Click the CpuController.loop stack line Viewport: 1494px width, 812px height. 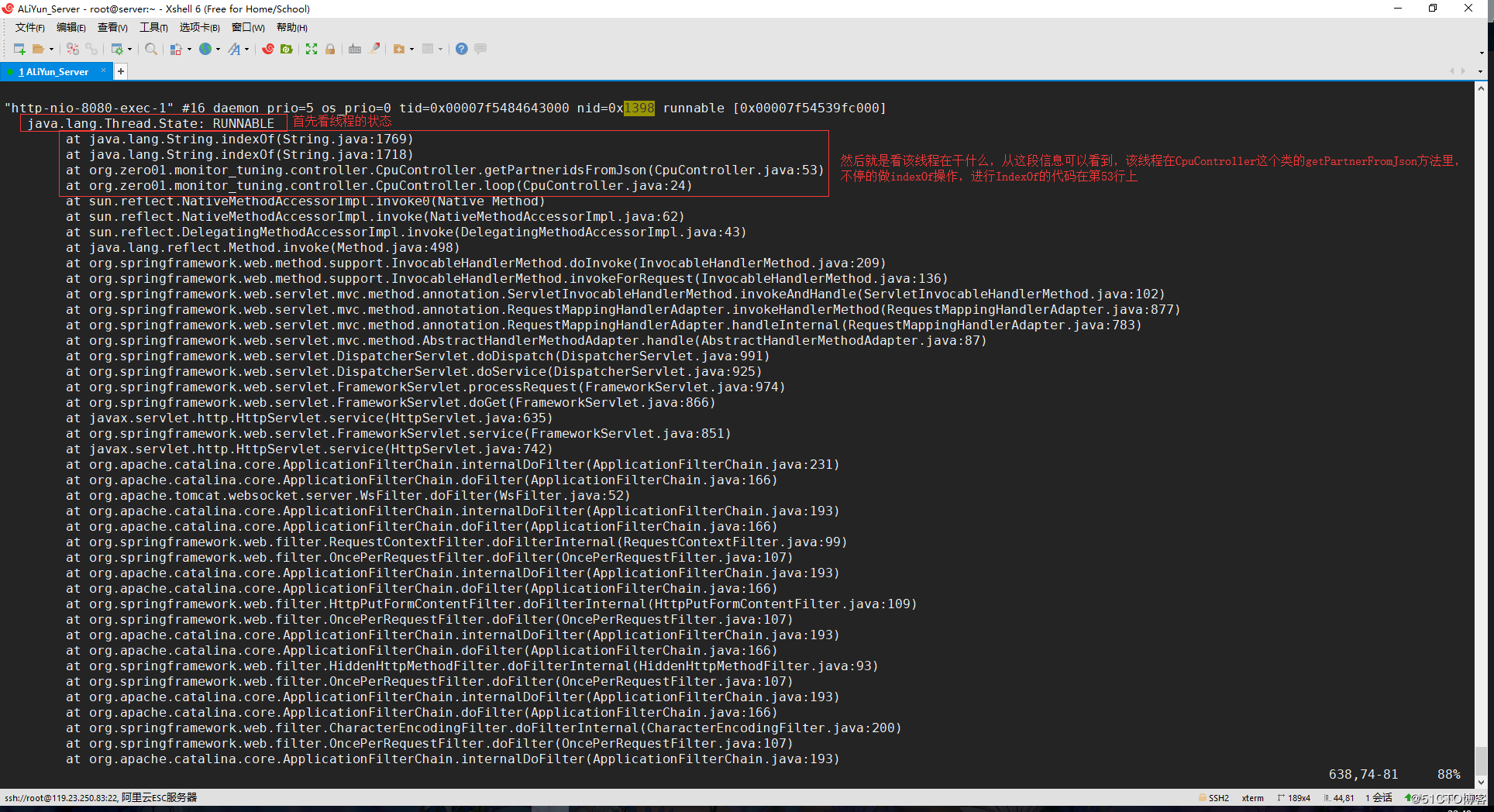[379, 185]
